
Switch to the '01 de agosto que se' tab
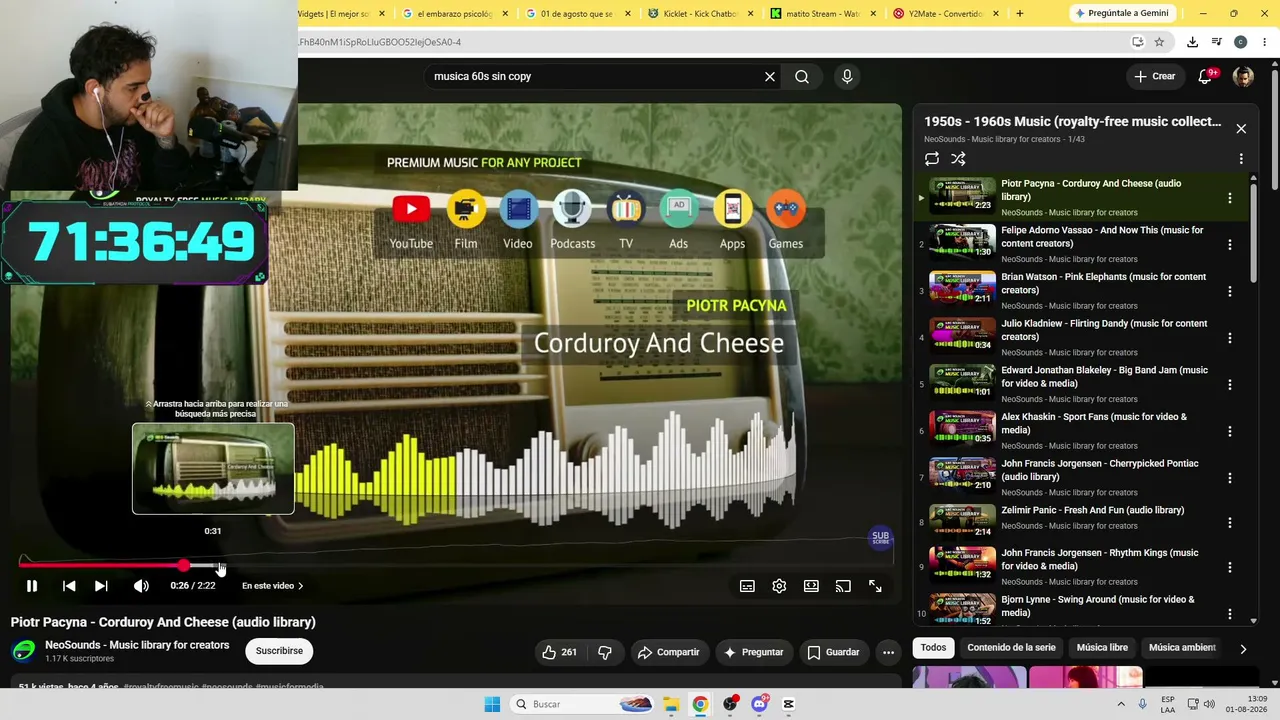click(x=577, y=14)
